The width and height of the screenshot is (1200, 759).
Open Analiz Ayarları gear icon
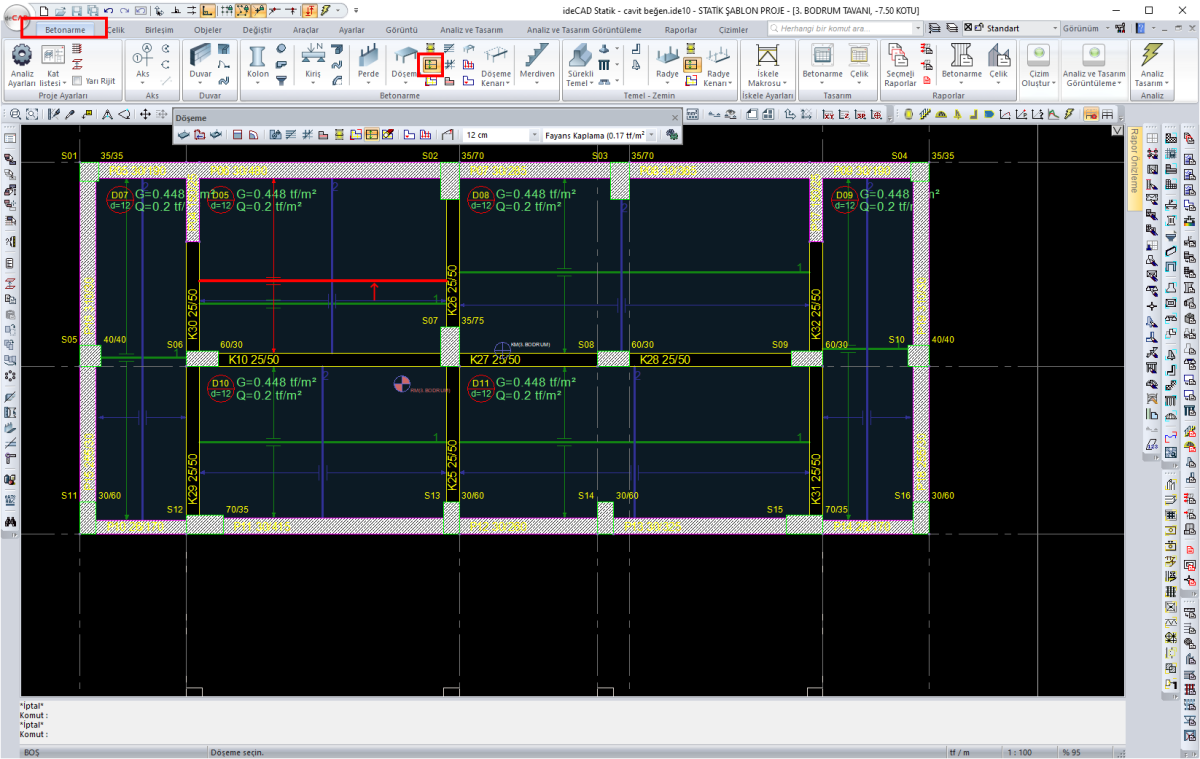pos(21,56)
